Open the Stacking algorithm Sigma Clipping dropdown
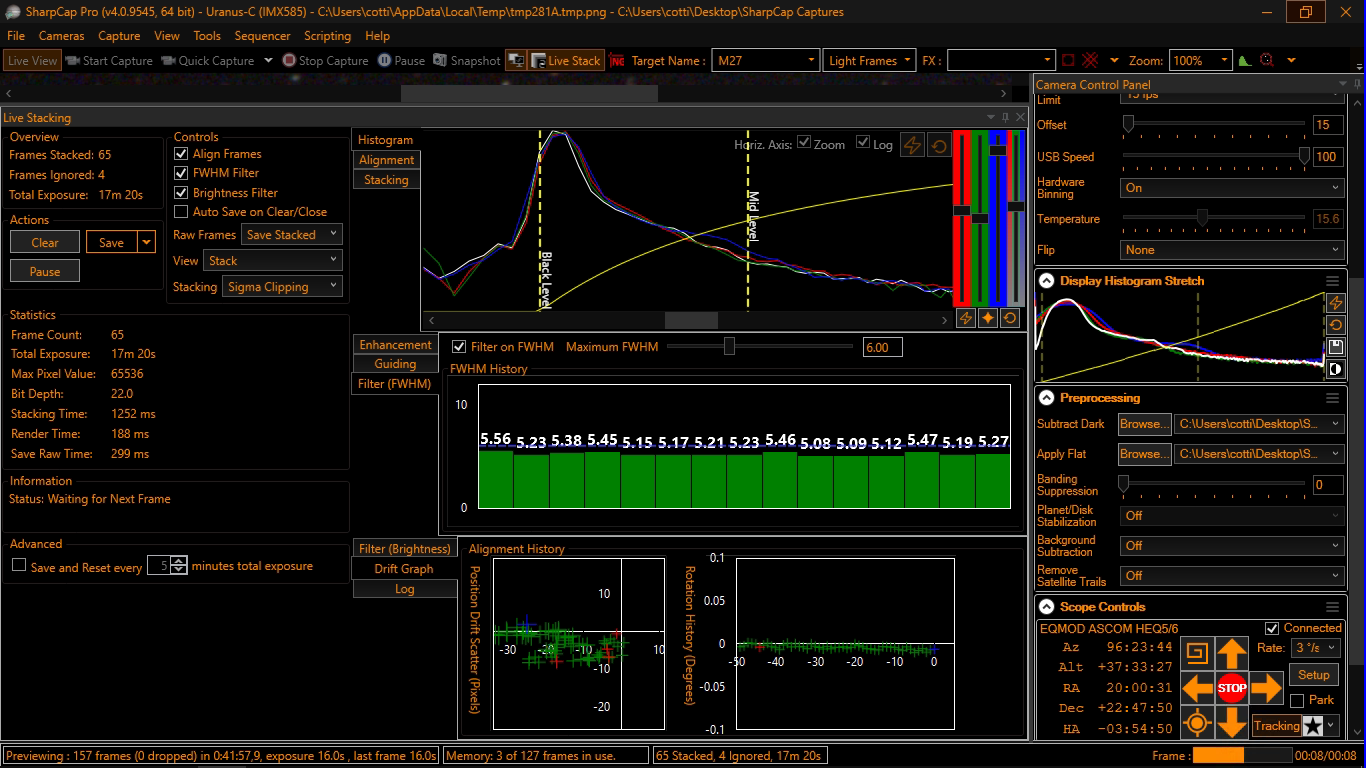 click(x=284, y=287)
